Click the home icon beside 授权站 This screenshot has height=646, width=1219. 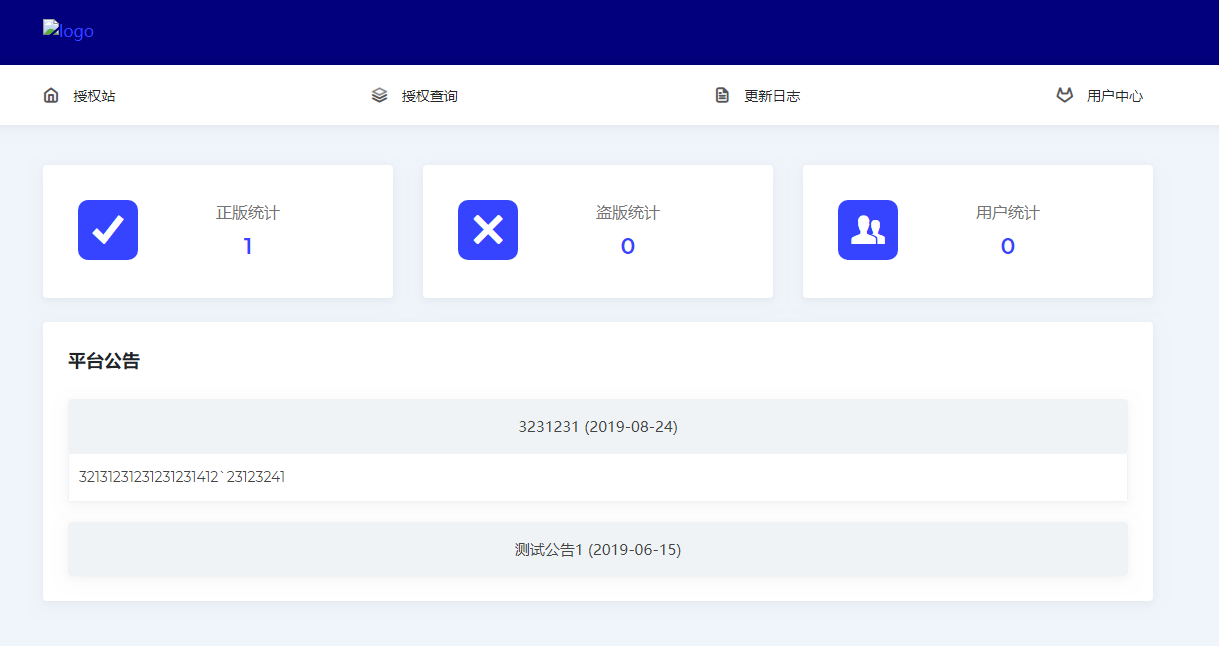[51, 94]
